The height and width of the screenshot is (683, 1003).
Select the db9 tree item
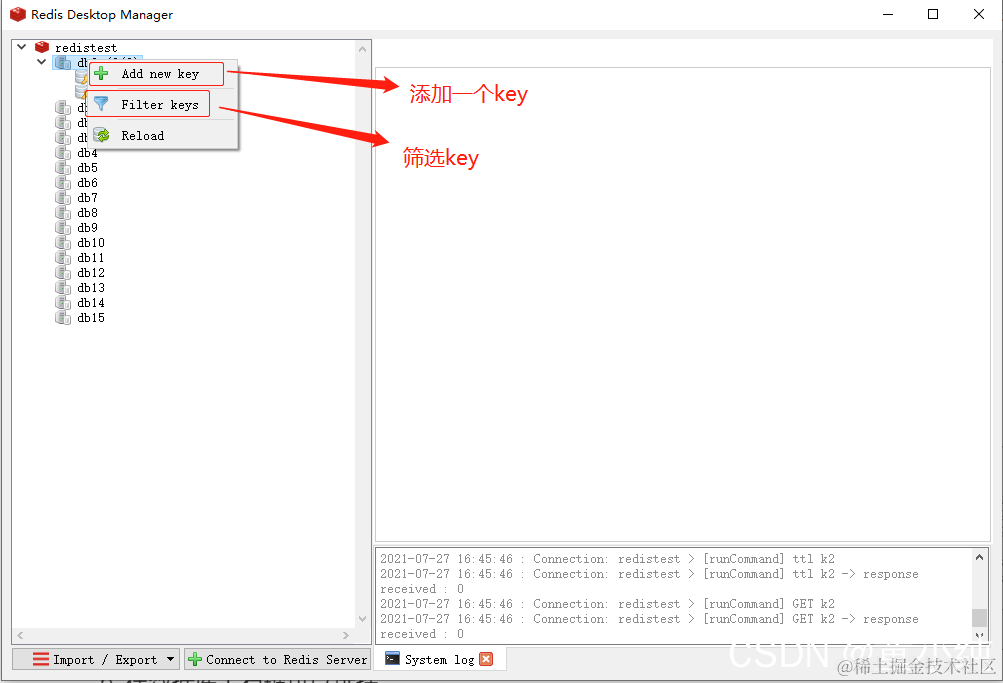87,228
